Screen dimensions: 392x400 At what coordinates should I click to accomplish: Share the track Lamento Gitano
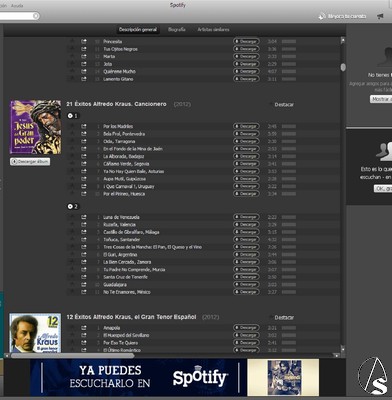click(84, 79)
